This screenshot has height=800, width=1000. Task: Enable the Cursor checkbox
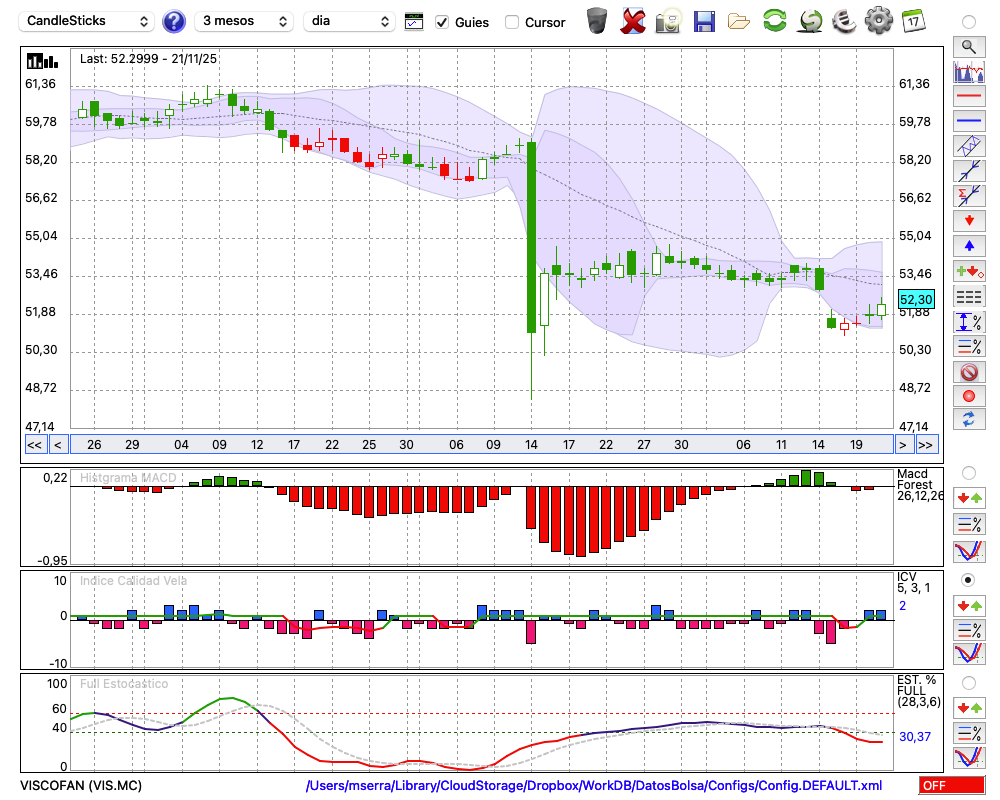(x=512, y=22)
